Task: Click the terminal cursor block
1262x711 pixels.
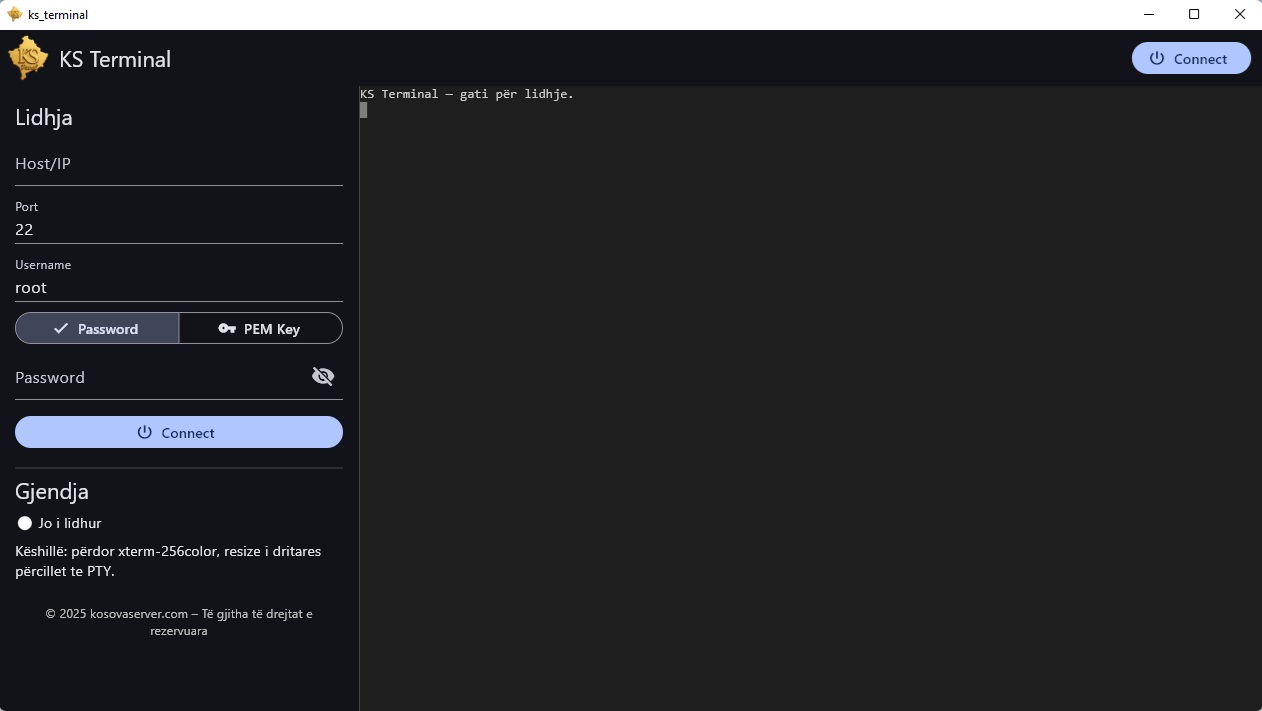Action: [x=364, y=110]
